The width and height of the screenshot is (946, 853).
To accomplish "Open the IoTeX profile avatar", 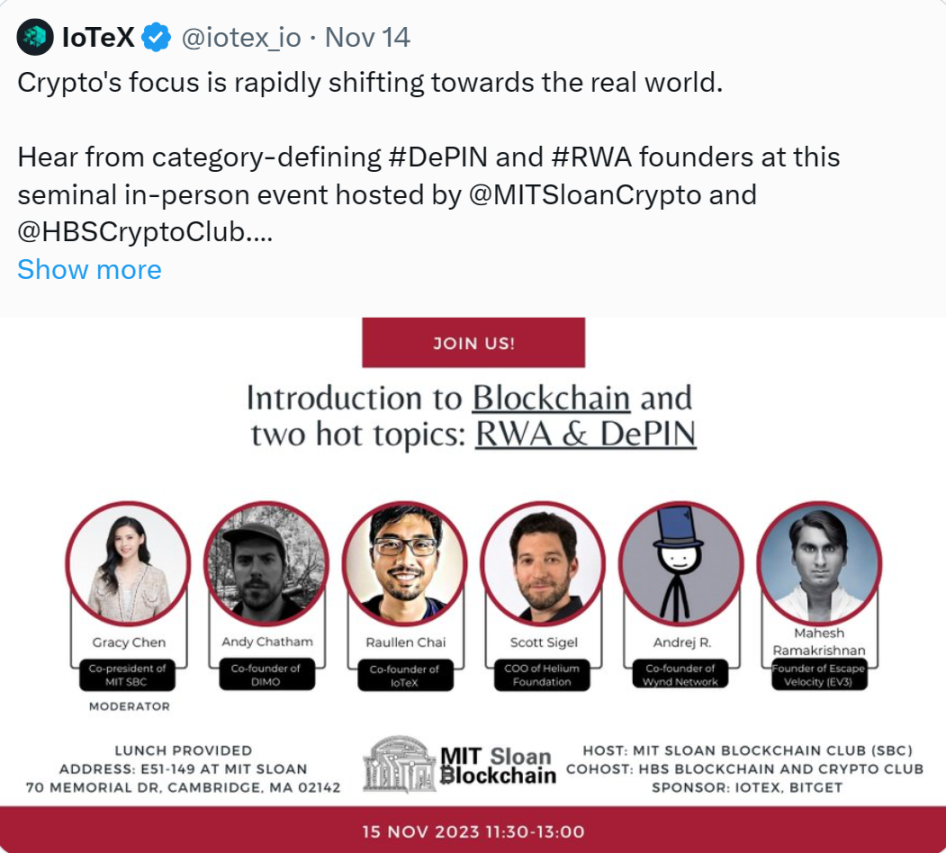I will 35,37.
